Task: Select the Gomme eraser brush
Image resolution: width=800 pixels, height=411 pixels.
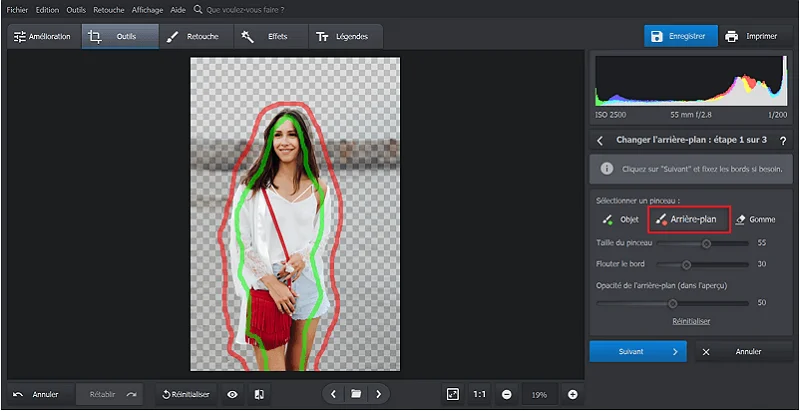Action: 755,219
